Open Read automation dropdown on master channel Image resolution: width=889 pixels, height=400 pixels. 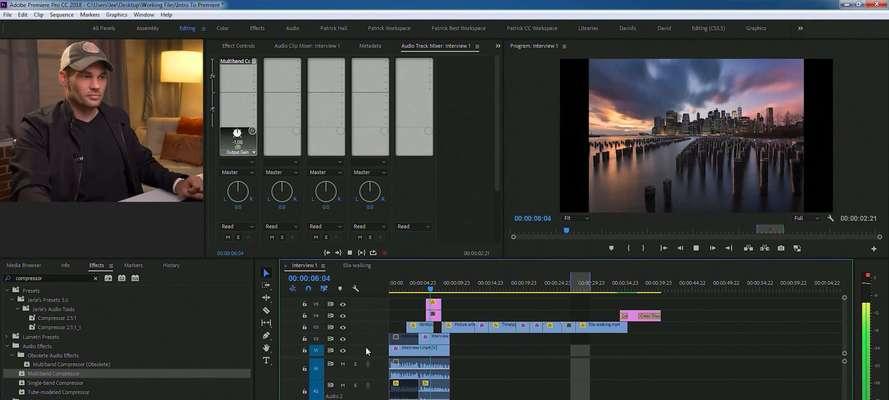pyautogui.click(x=413, y=227)
